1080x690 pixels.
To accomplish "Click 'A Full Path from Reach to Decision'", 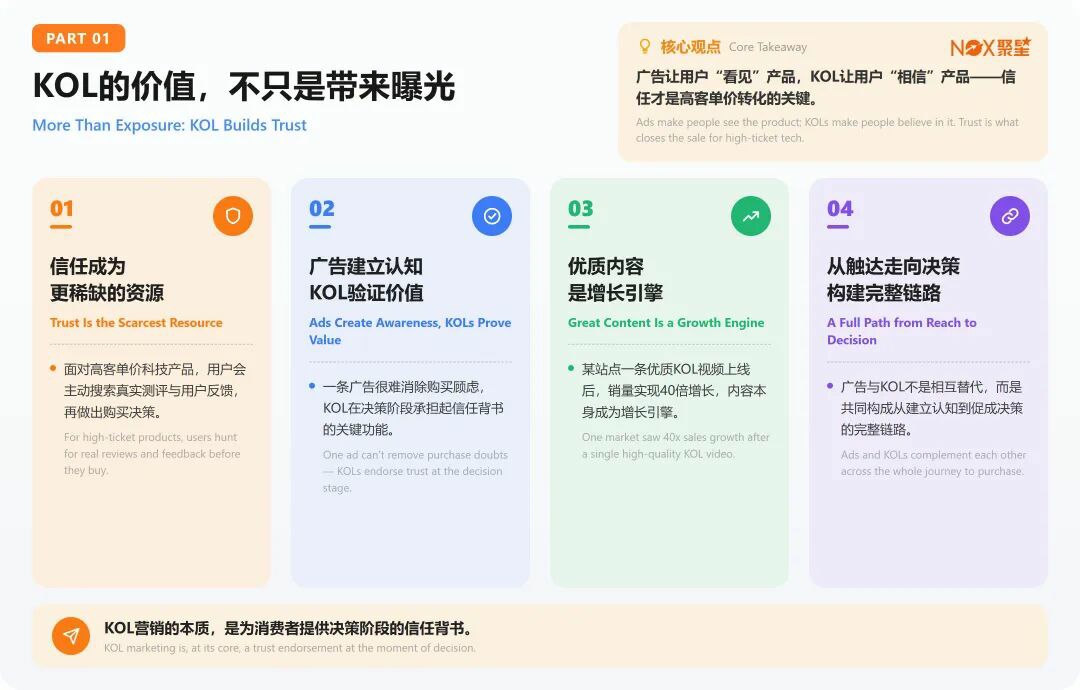I will point(902,331).
